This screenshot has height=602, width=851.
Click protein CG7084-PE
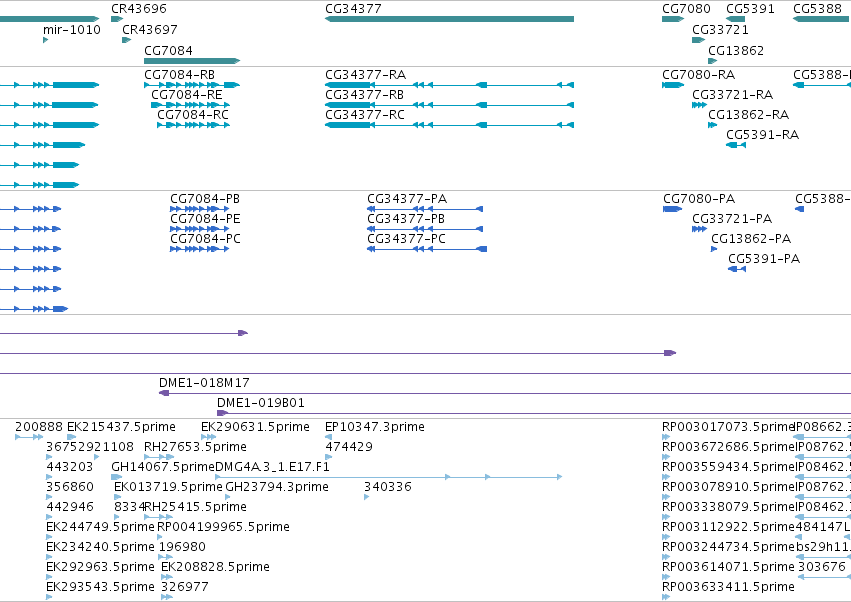pos(200,229)
